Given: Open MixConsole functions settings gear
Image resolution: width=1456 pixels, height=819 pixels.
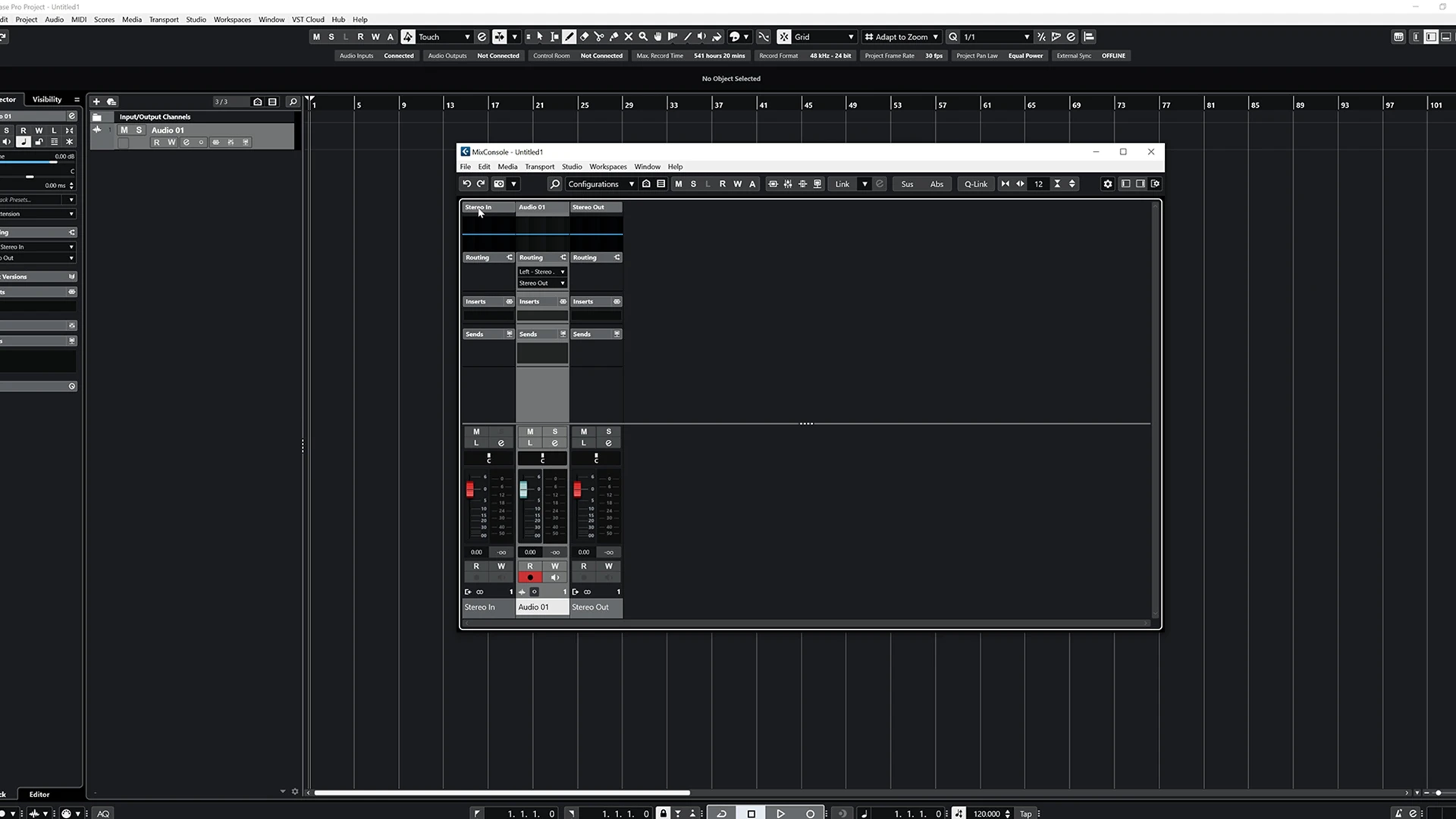Looking at the screenshot, I should [1108, 184].
